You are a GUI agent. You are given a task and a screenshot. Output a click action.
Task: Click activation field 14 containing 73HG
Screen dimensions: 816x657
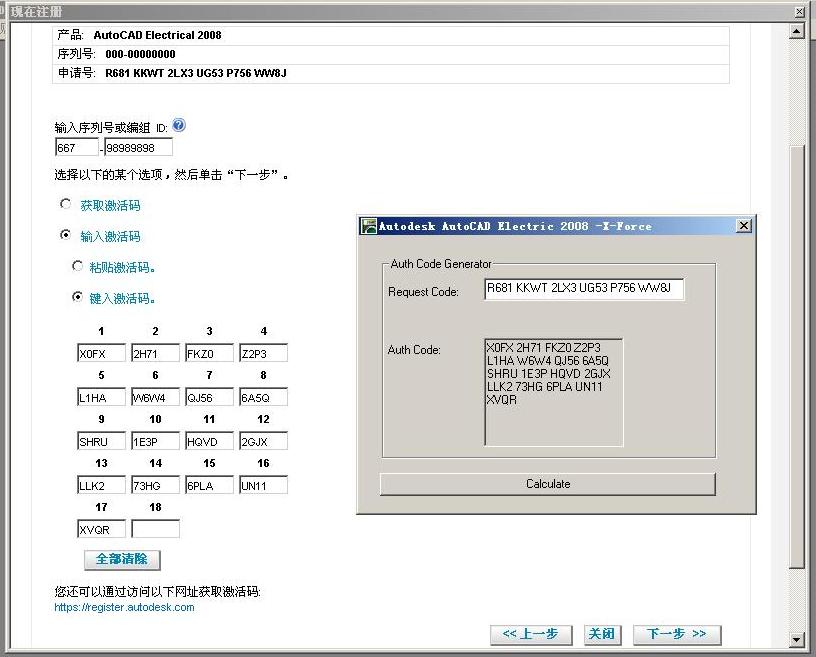(x=155, y=485)
